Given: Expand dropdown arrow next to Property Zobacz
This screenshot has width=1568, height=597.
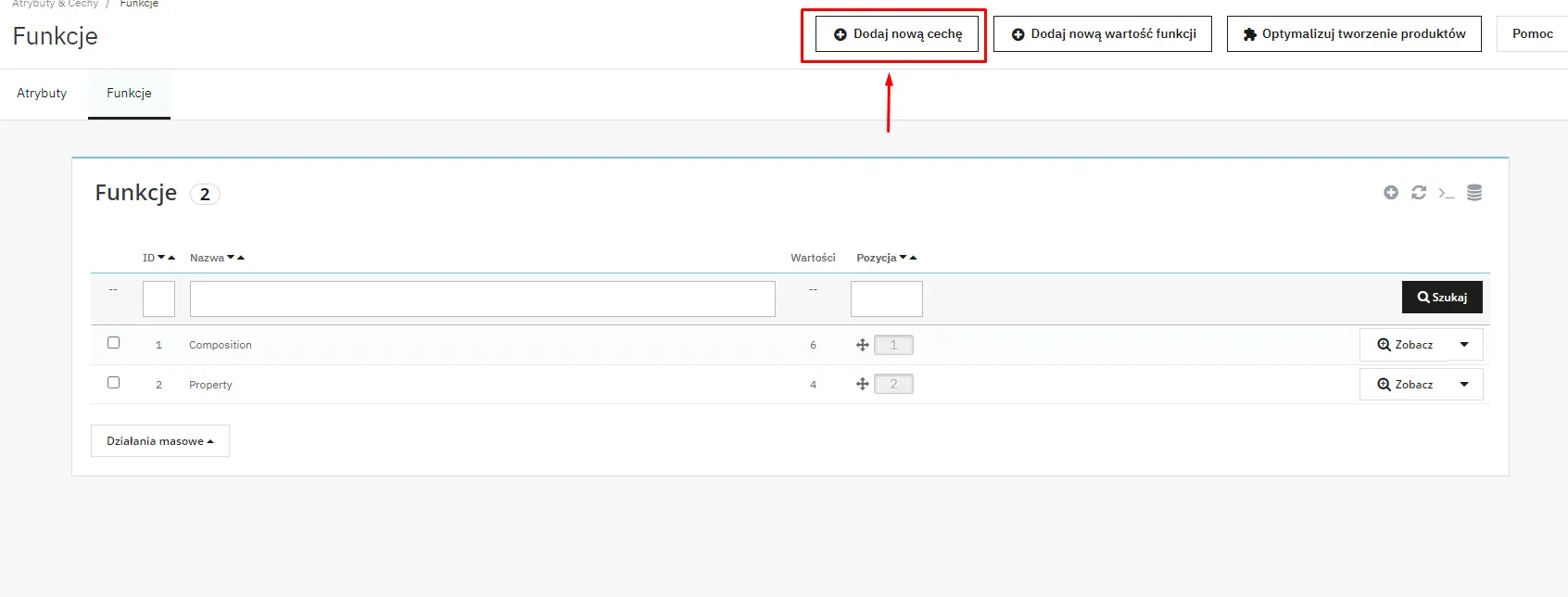Looking at the screenshot, I should click(x=1464, y=385).
